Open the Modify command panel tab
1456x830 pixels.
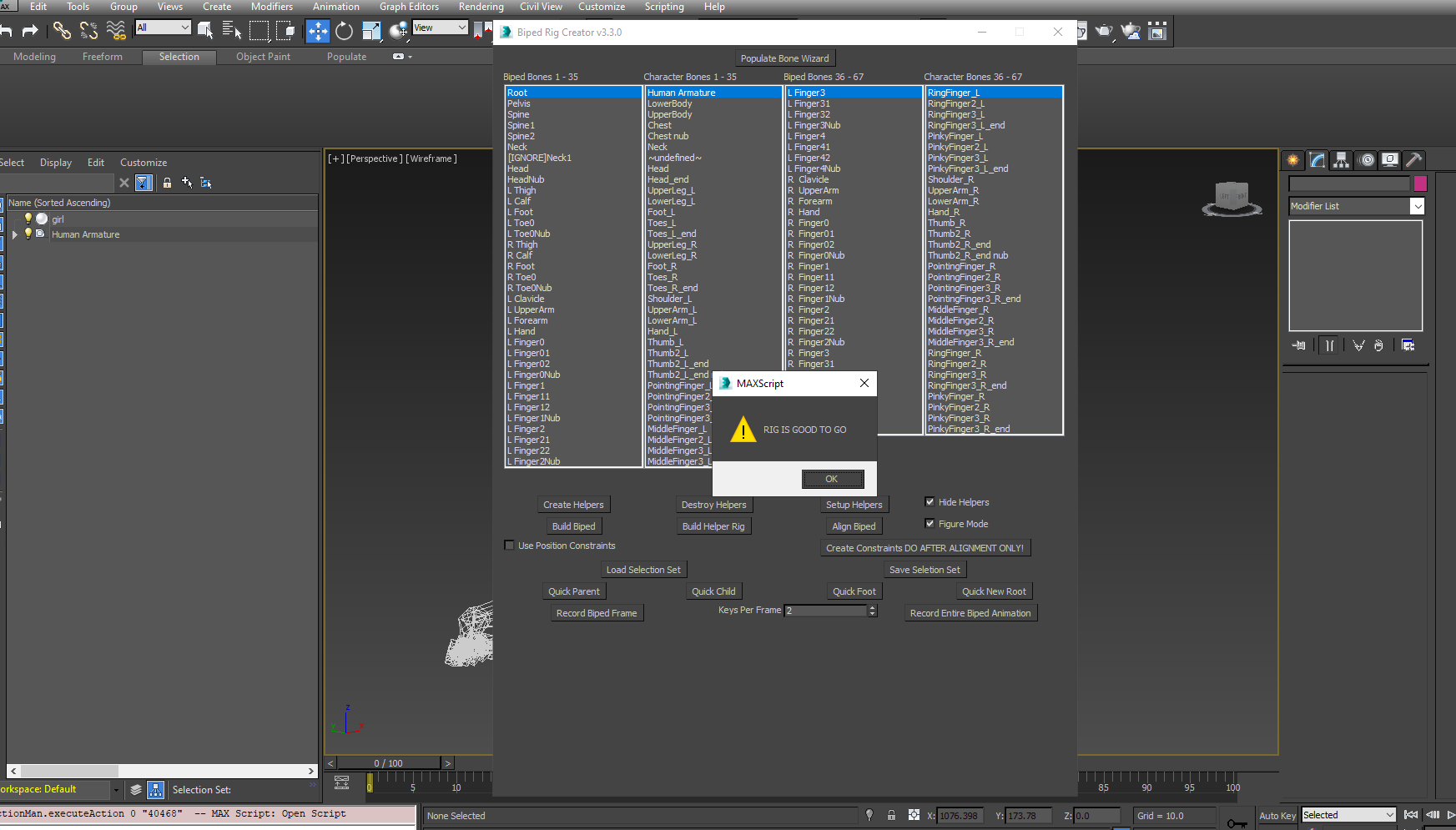[x=1317, y=160]
